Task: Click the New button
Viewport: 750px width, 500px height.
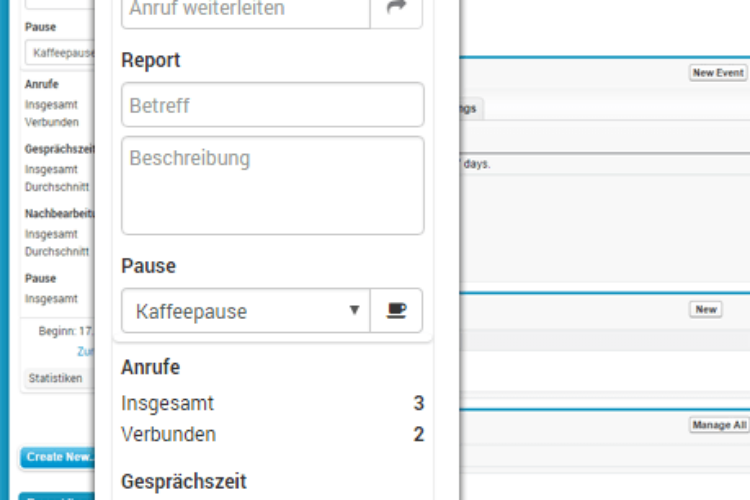Action: (x=706, y=310)
